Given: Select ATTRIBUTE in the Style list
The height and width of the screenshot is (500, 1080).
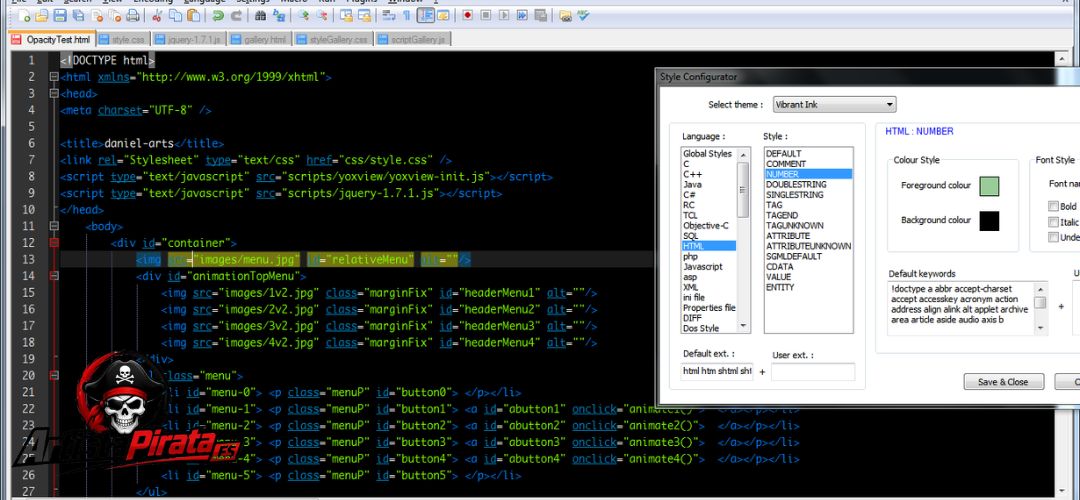Looking at the screenshot, I should pos(787,236).
